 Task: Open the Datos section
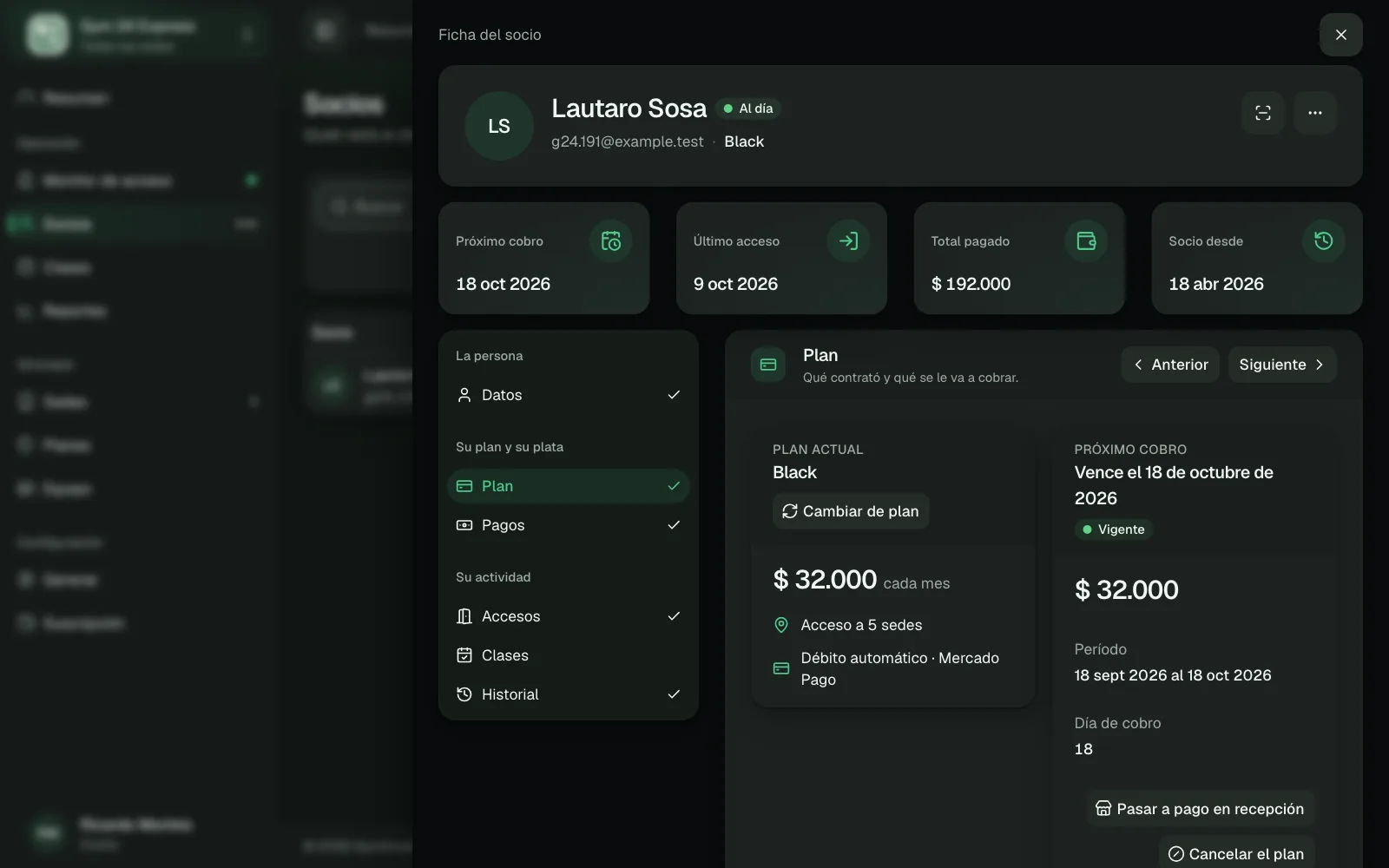(x=569, y=395)
